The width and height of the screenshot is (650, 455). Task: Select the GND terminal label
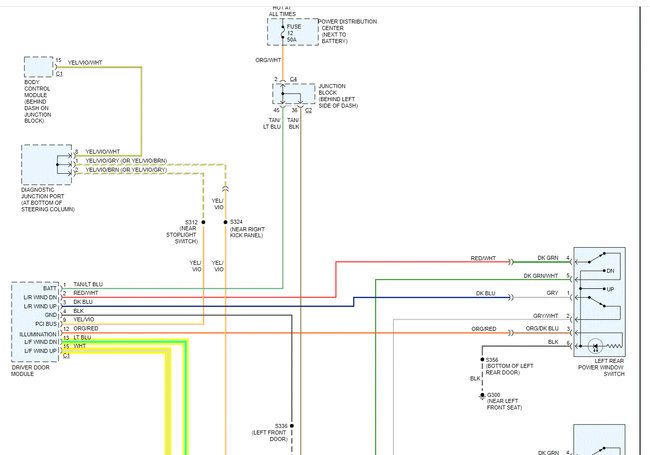click(x=51, y=315)
